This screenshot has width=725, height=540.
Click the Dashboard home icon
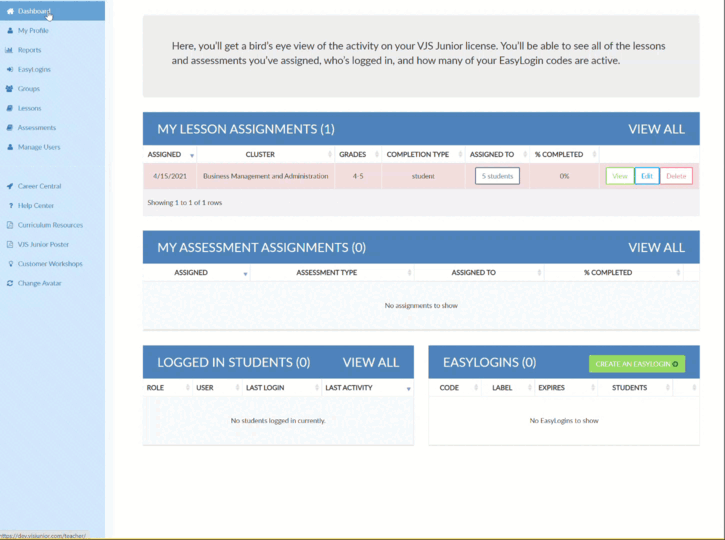10,11
